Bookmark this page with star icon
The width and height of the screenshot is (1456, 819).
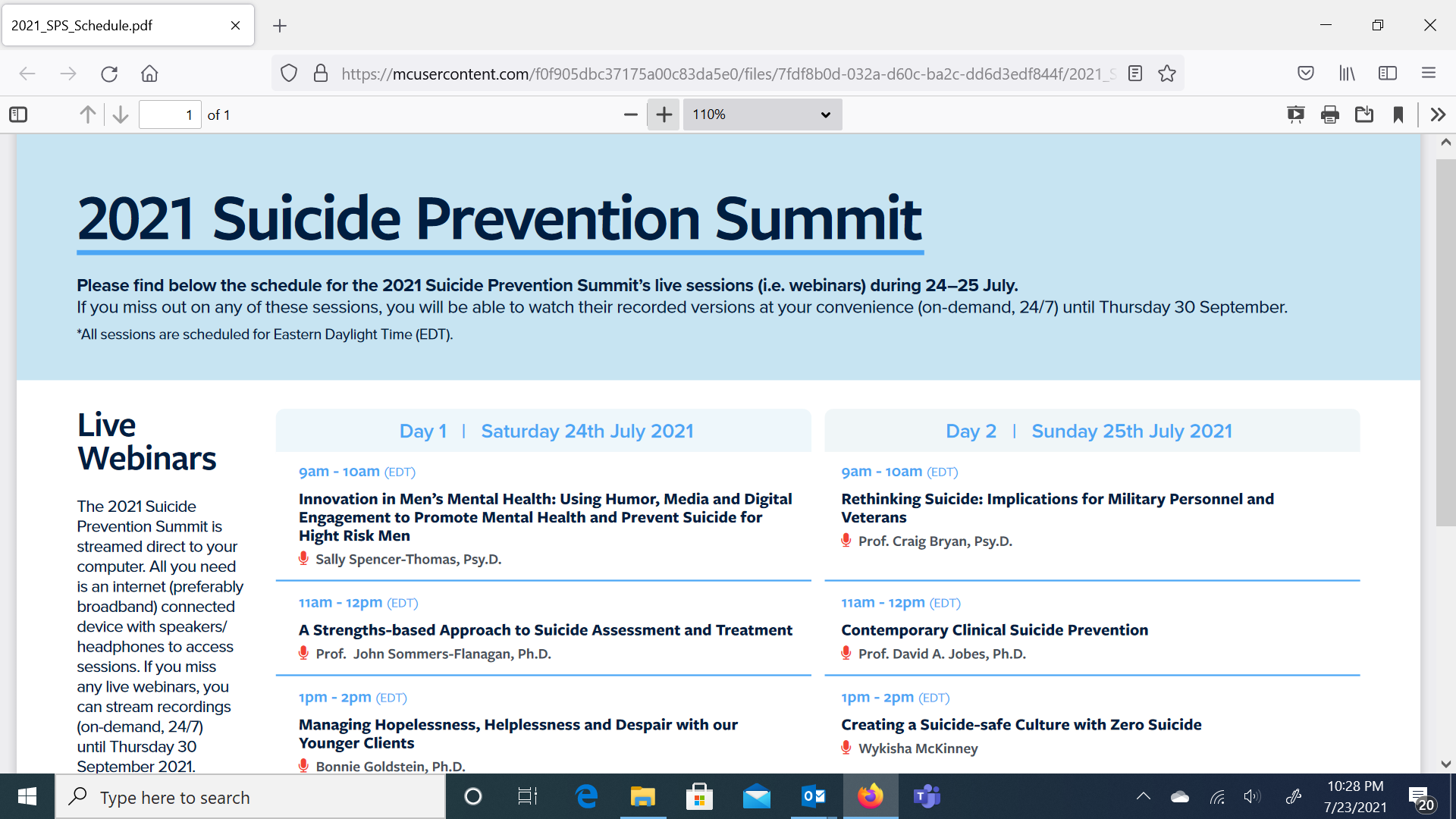point(1167,74)
